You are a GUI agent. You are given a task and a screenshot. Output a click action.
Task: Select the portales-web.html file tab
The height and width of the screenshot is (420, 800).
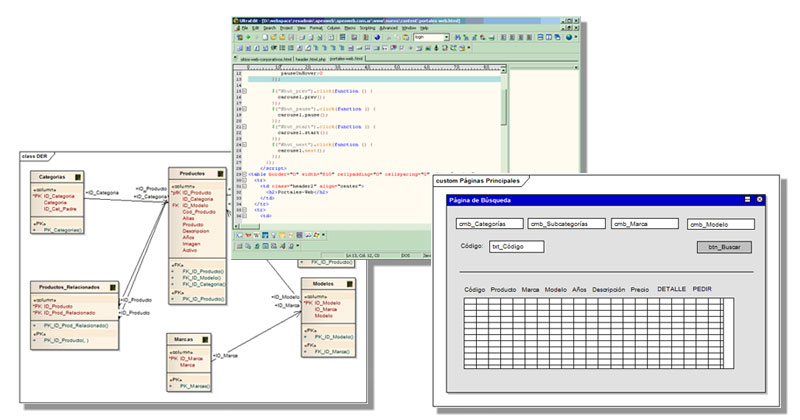[346, 59]
